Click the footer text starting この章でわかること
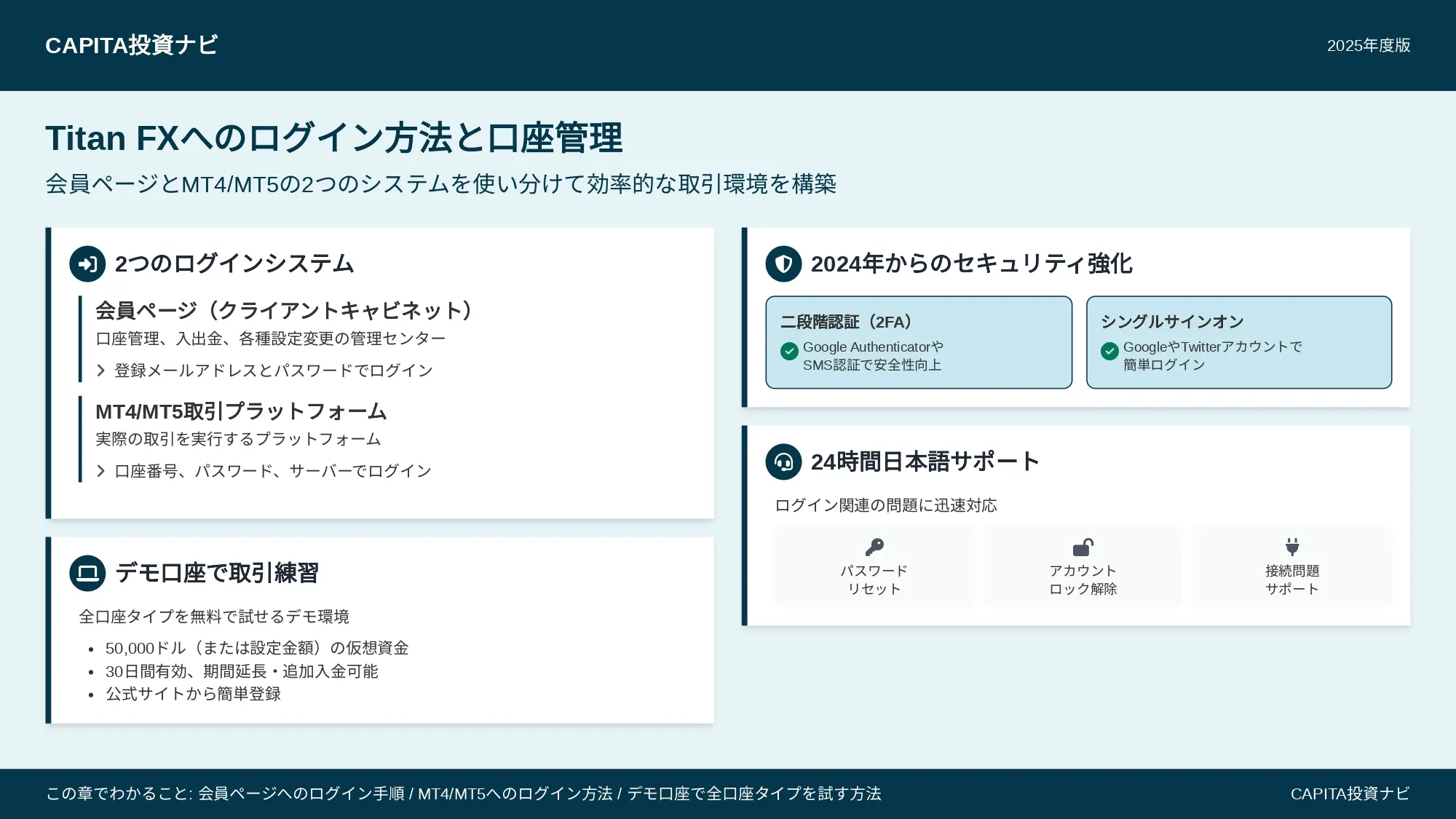 (464, 794)
